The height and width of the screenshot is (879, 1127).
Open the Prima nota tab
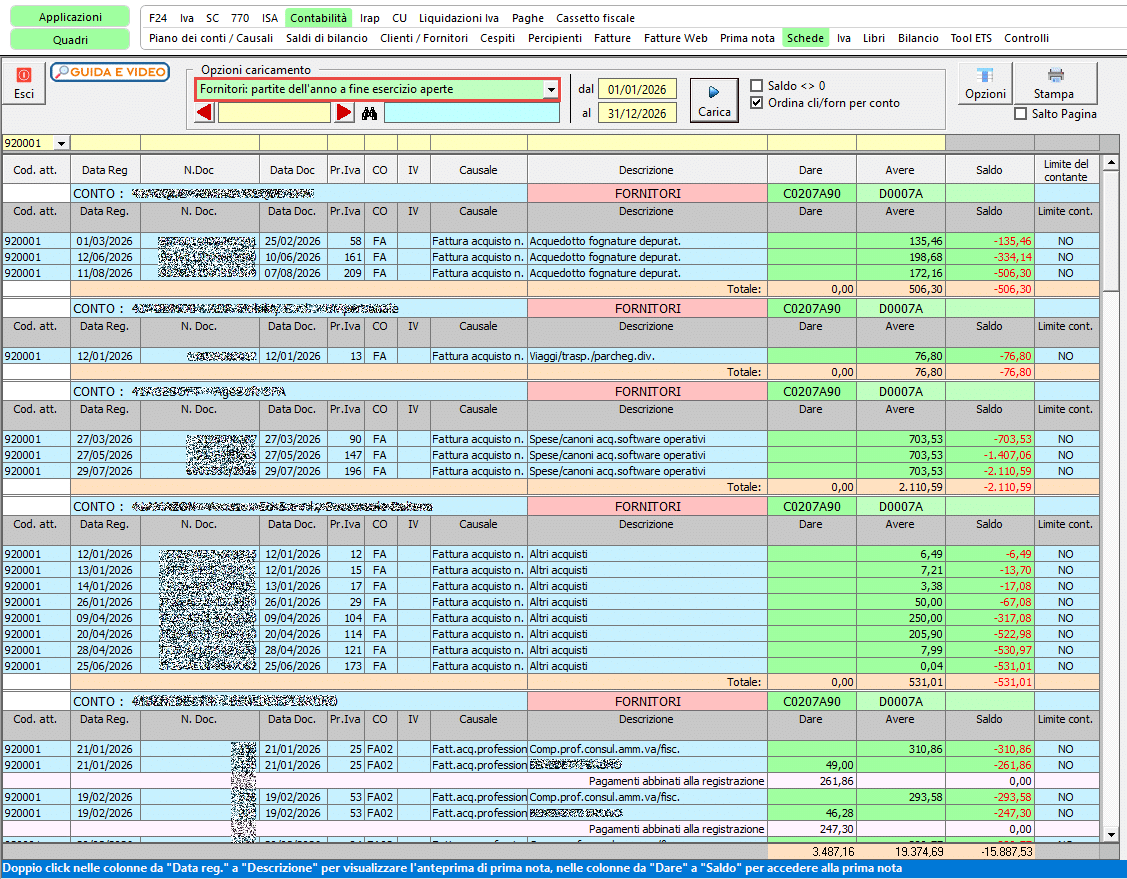(x=747, y=38)
